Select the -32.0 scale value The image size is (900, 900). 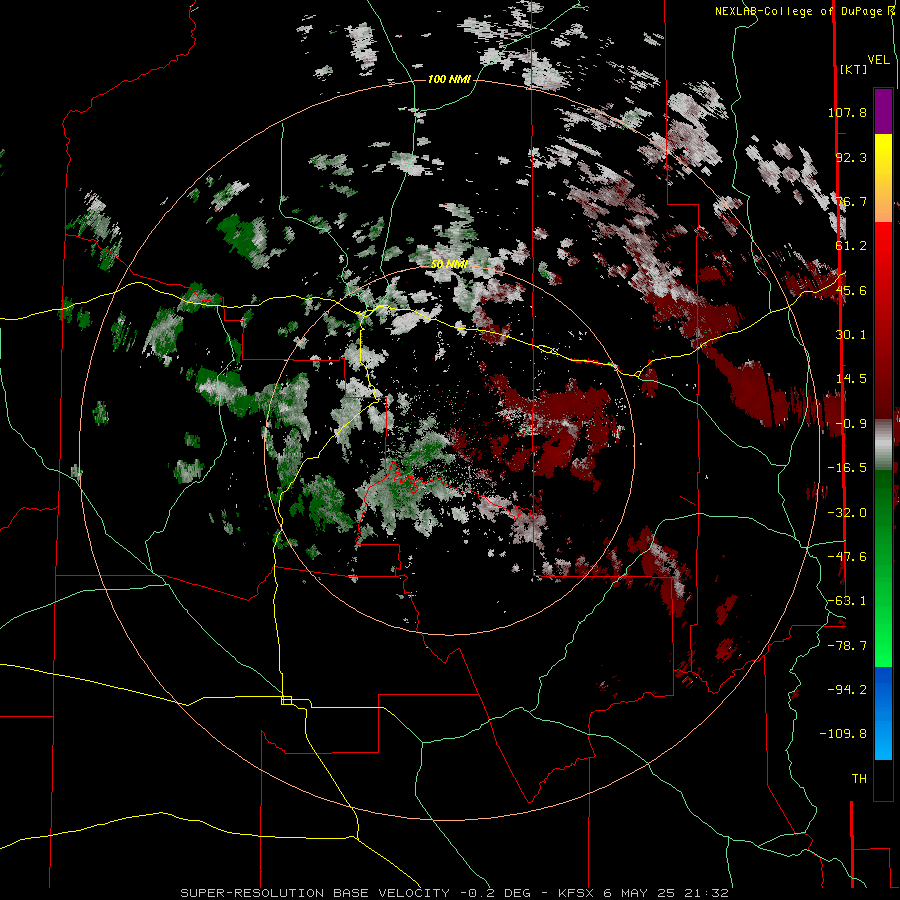click(x=847, y=513)
